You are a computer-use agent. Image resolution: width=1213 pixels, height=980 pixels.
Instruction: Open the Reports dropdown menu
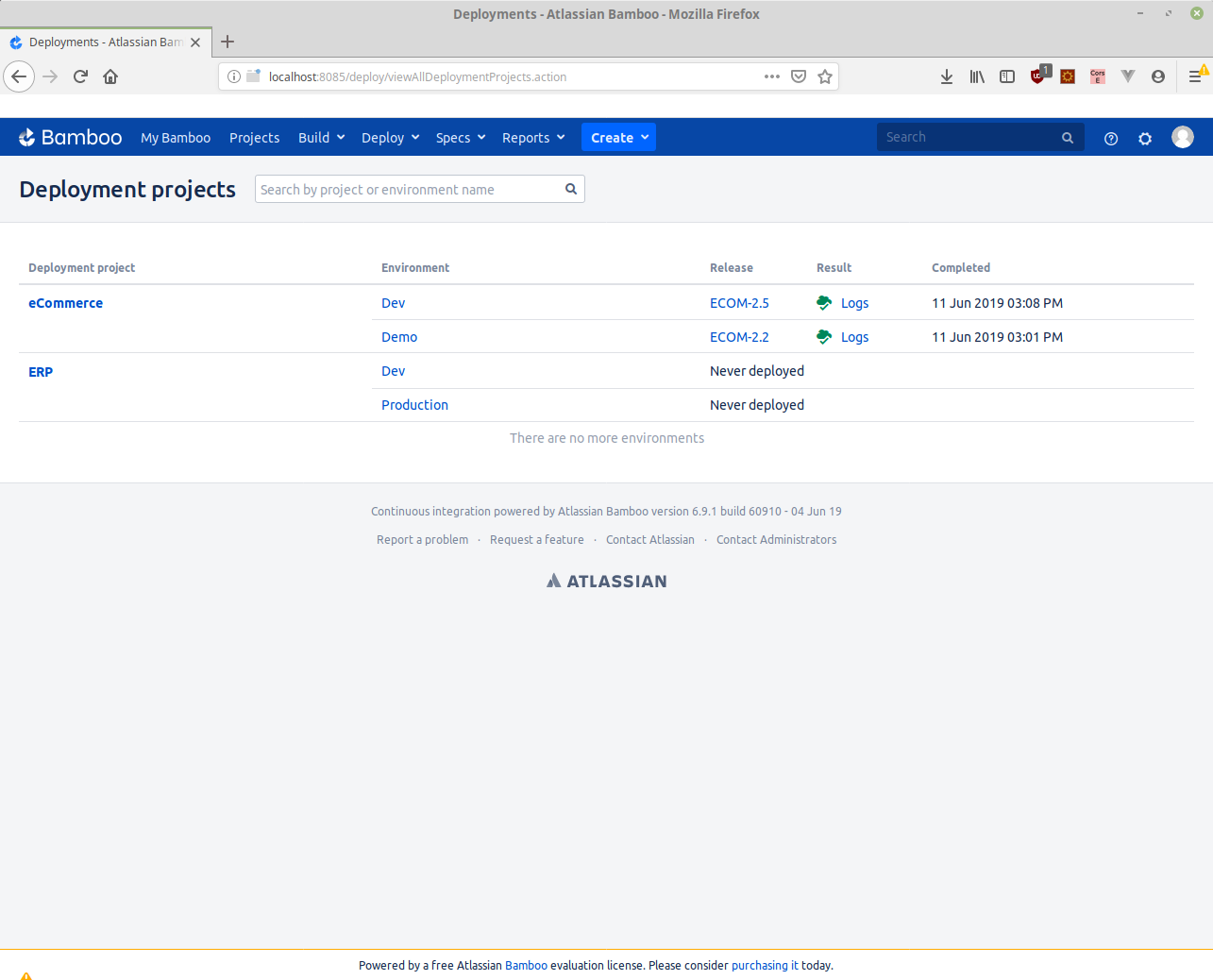(x=533, y=138)
